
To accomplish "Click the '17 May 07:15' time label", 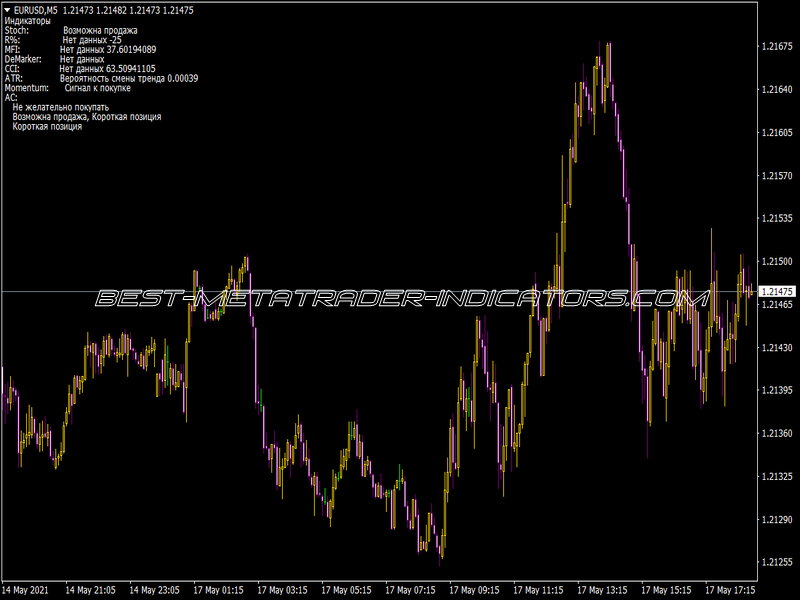I will coord(410,590).
